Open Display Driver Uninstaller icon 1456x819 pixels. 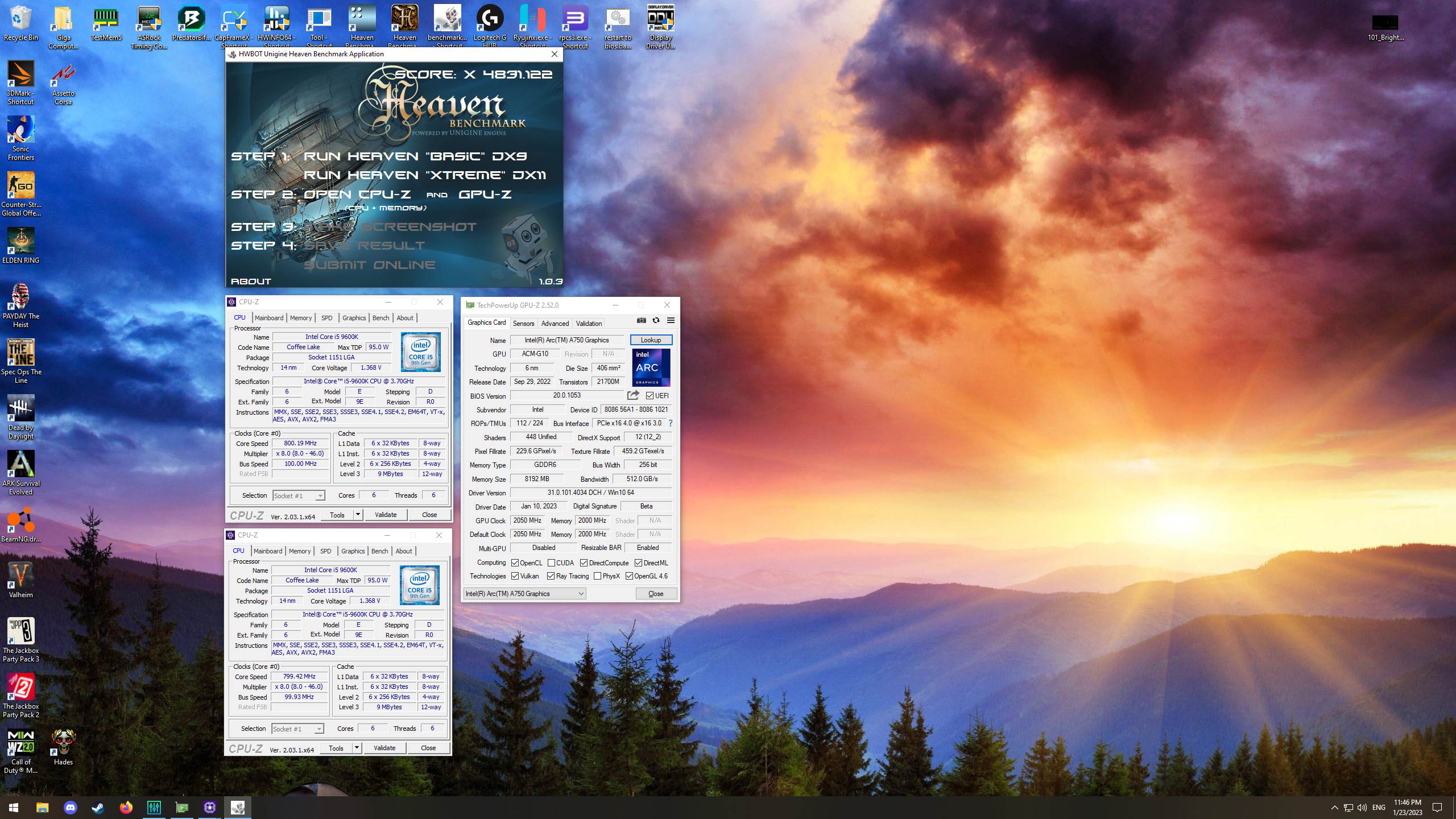tap(660, 27)
